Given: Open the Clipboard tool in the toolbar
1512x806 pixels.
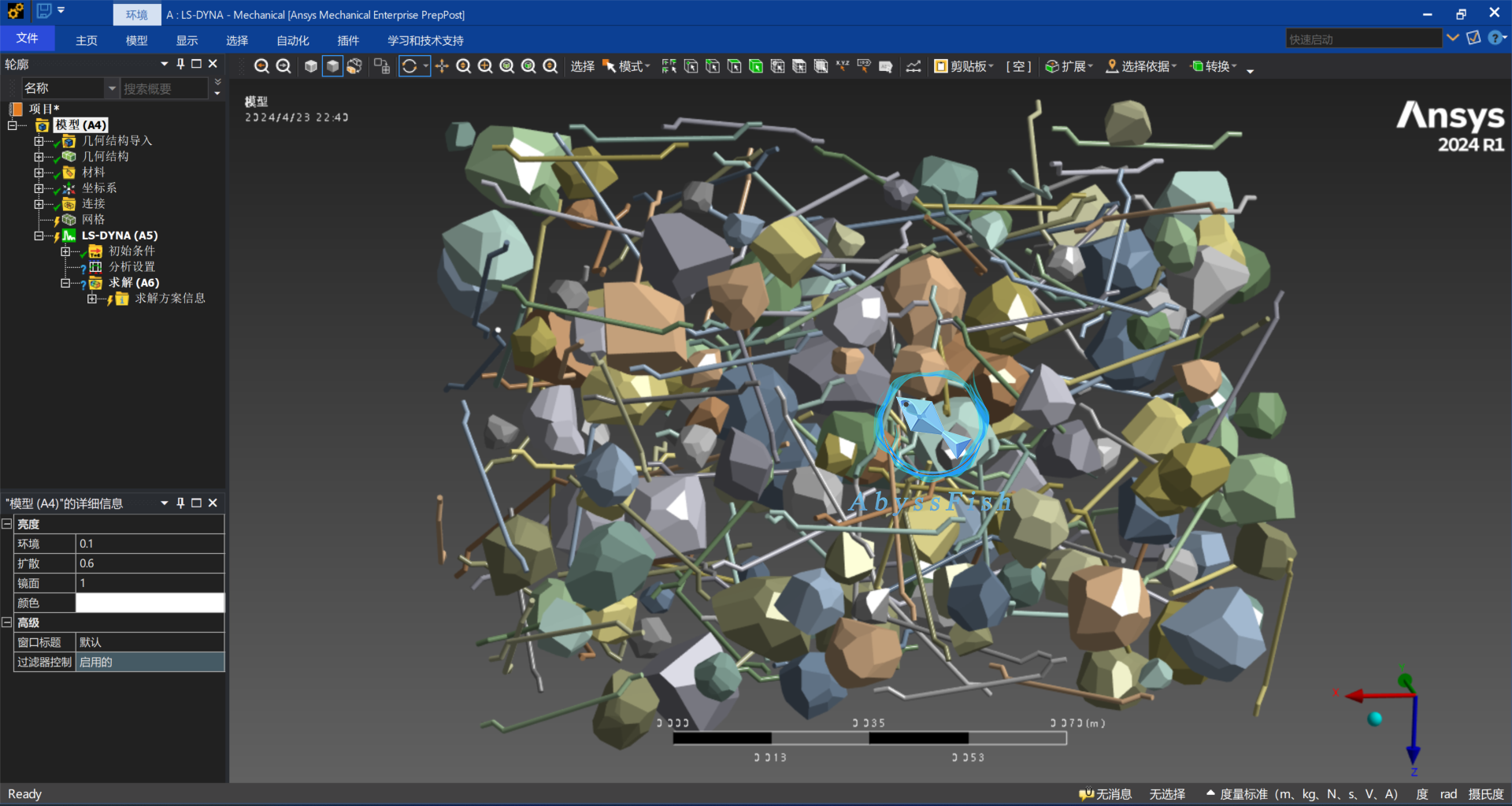Looking at the screenshot, I should 961,66.
